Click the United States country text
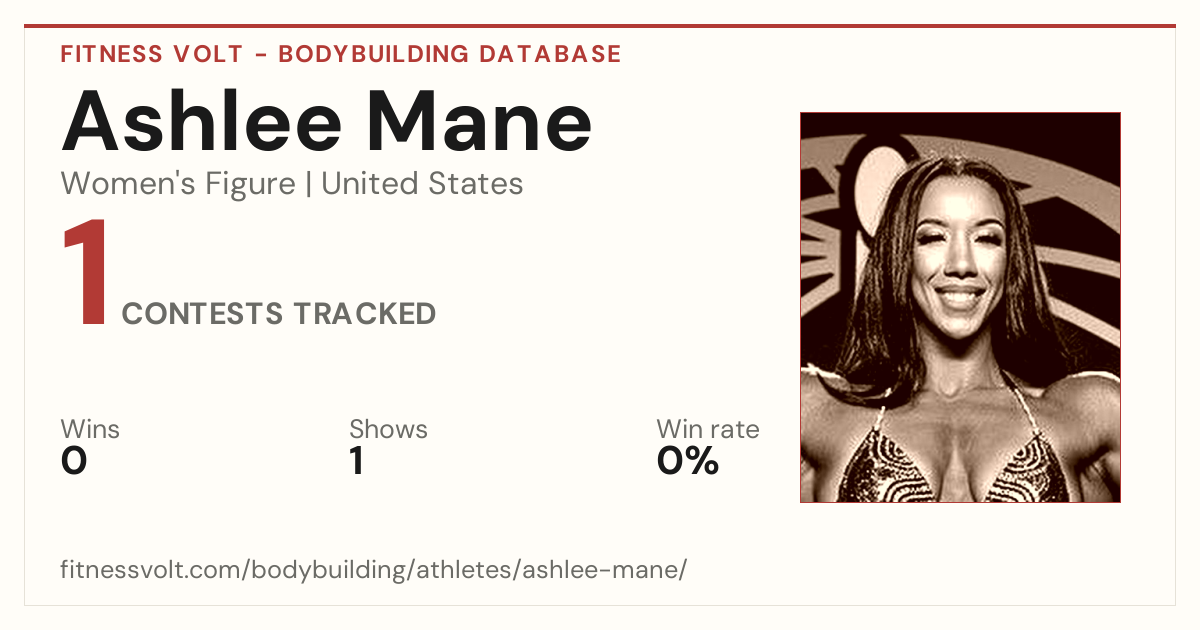This screenshot has width=1200, height=630. click(422, 184)
